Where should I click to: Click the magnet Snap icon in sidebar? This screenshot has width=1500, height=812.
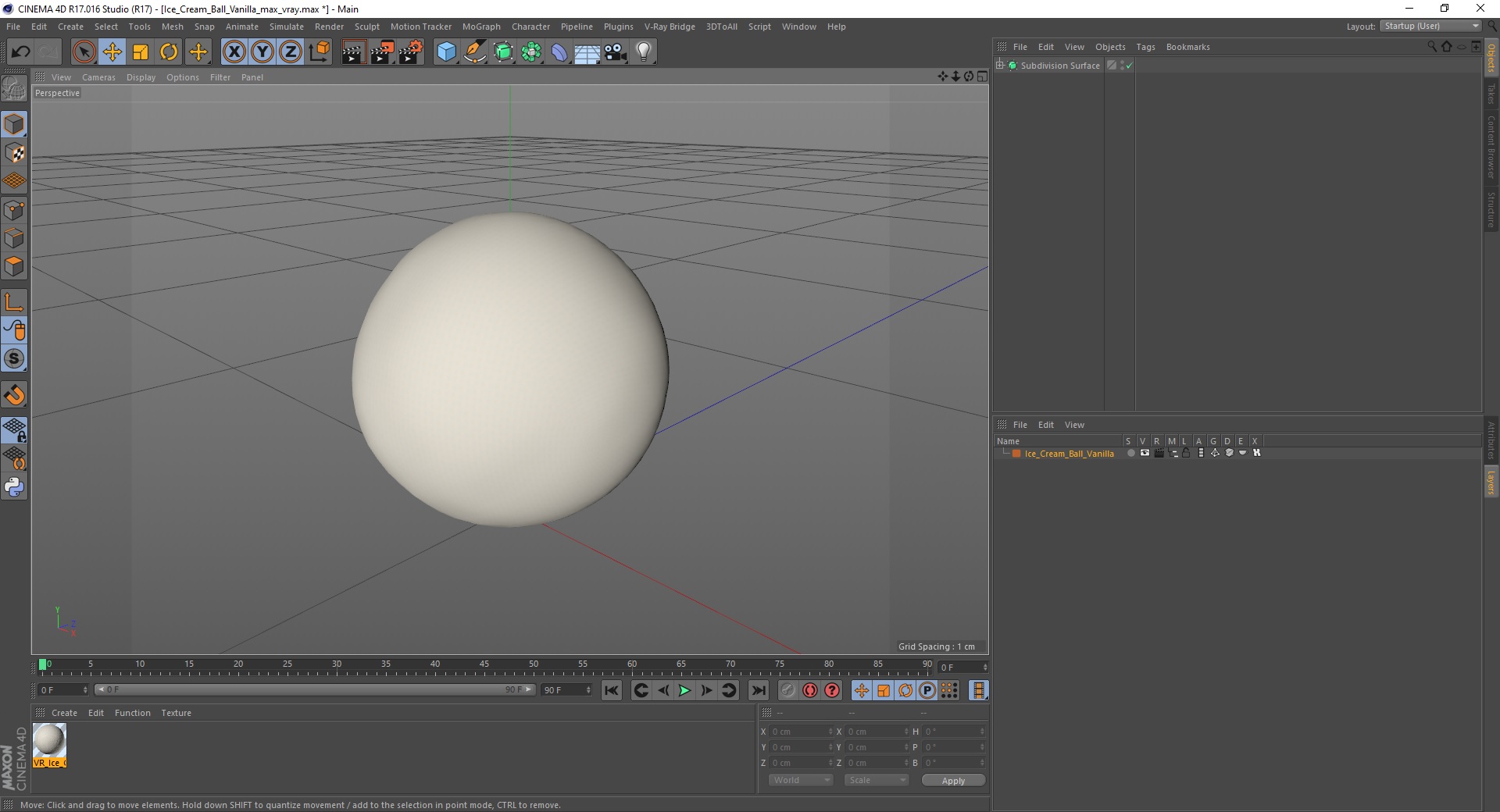pos(14,395)
